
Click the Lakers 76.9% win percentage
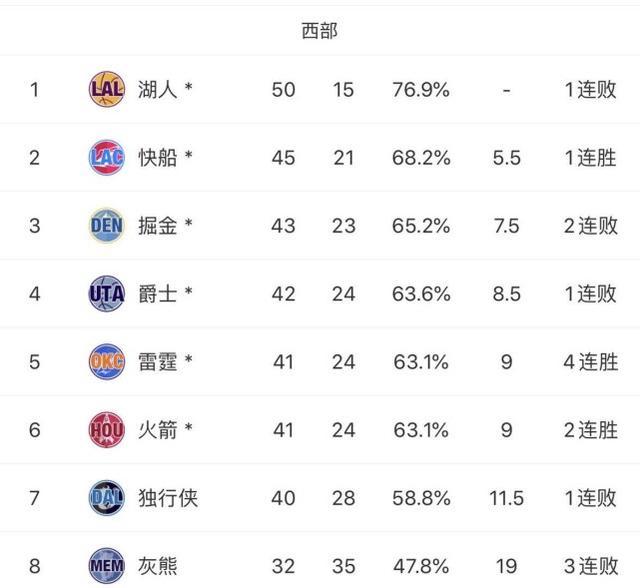click(x=420, y=90)
